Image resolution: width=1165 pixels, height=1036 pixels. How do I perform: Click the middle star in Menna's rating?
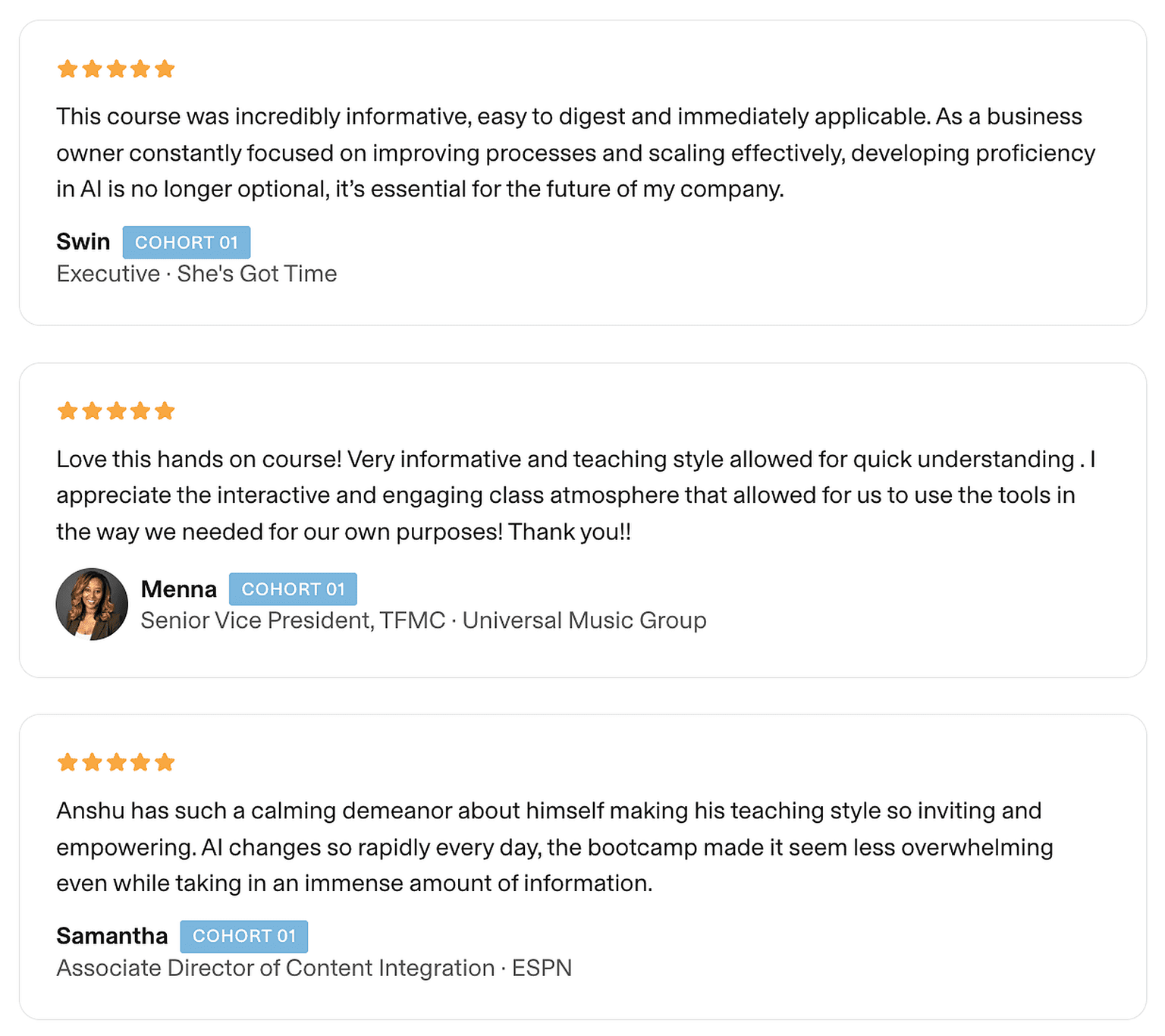click(x=116, y=412)
